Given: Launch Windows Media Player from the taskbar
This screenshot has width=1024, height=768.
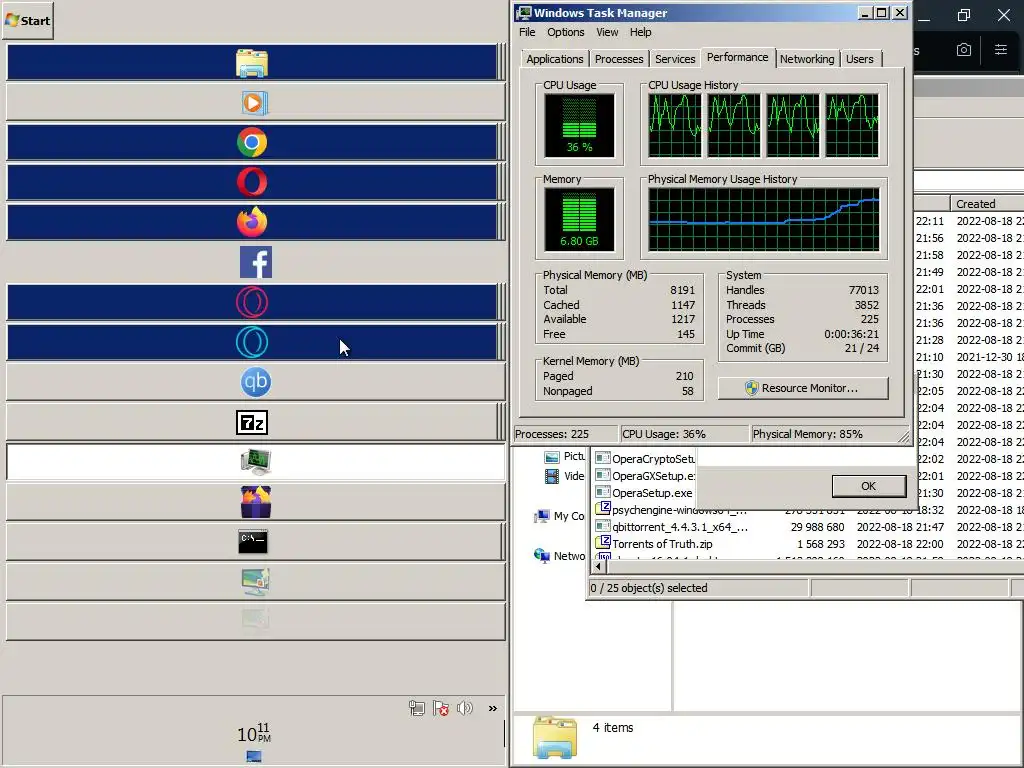Looking at the screenshot, I should pos(255,103).
